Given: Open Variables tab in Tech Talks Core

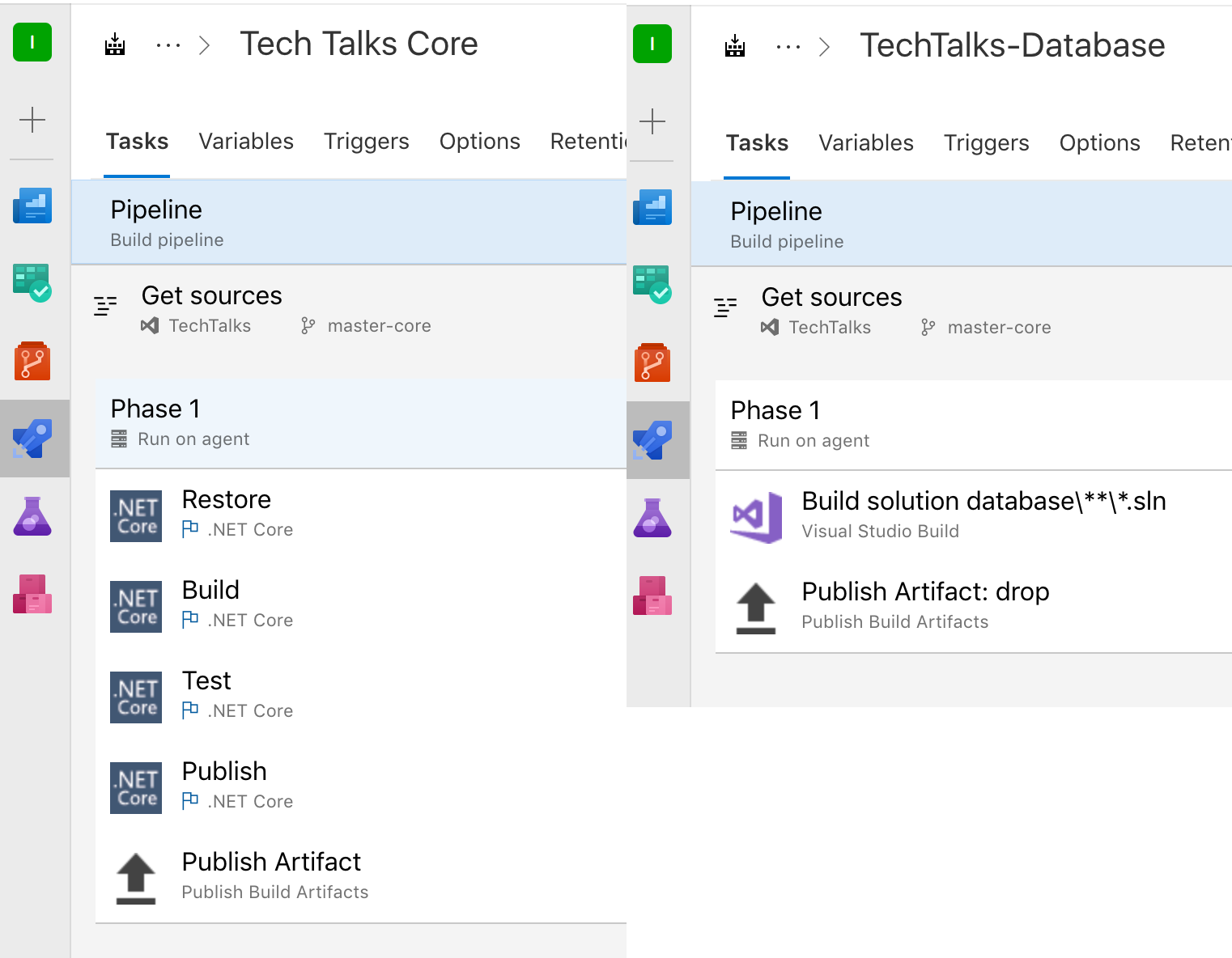Looking at the screenshot, I should [246, 142].
